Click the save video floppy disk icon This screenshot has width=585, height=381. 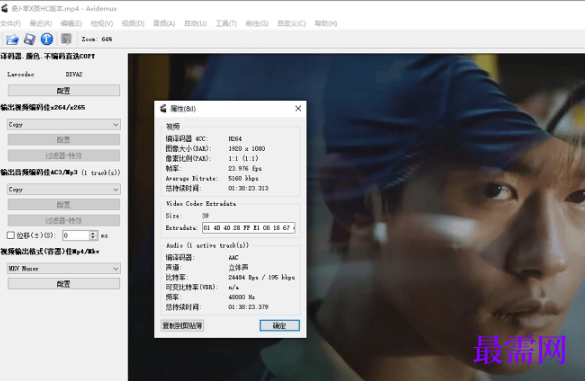(29, 39)
